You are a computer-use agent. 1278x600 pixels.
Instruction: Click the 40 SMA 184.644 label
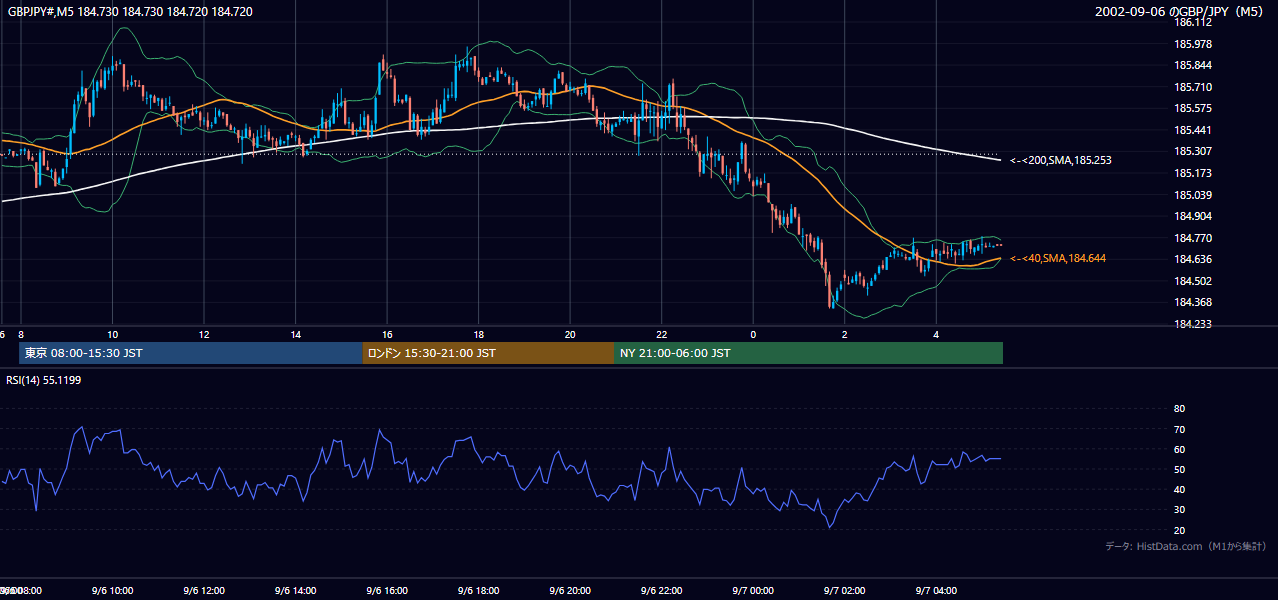point(1057,258)
